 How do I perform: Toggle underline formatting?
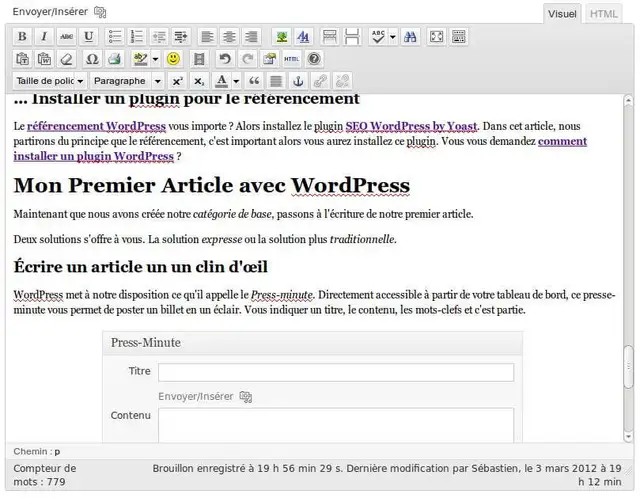[x=89, y=37]
